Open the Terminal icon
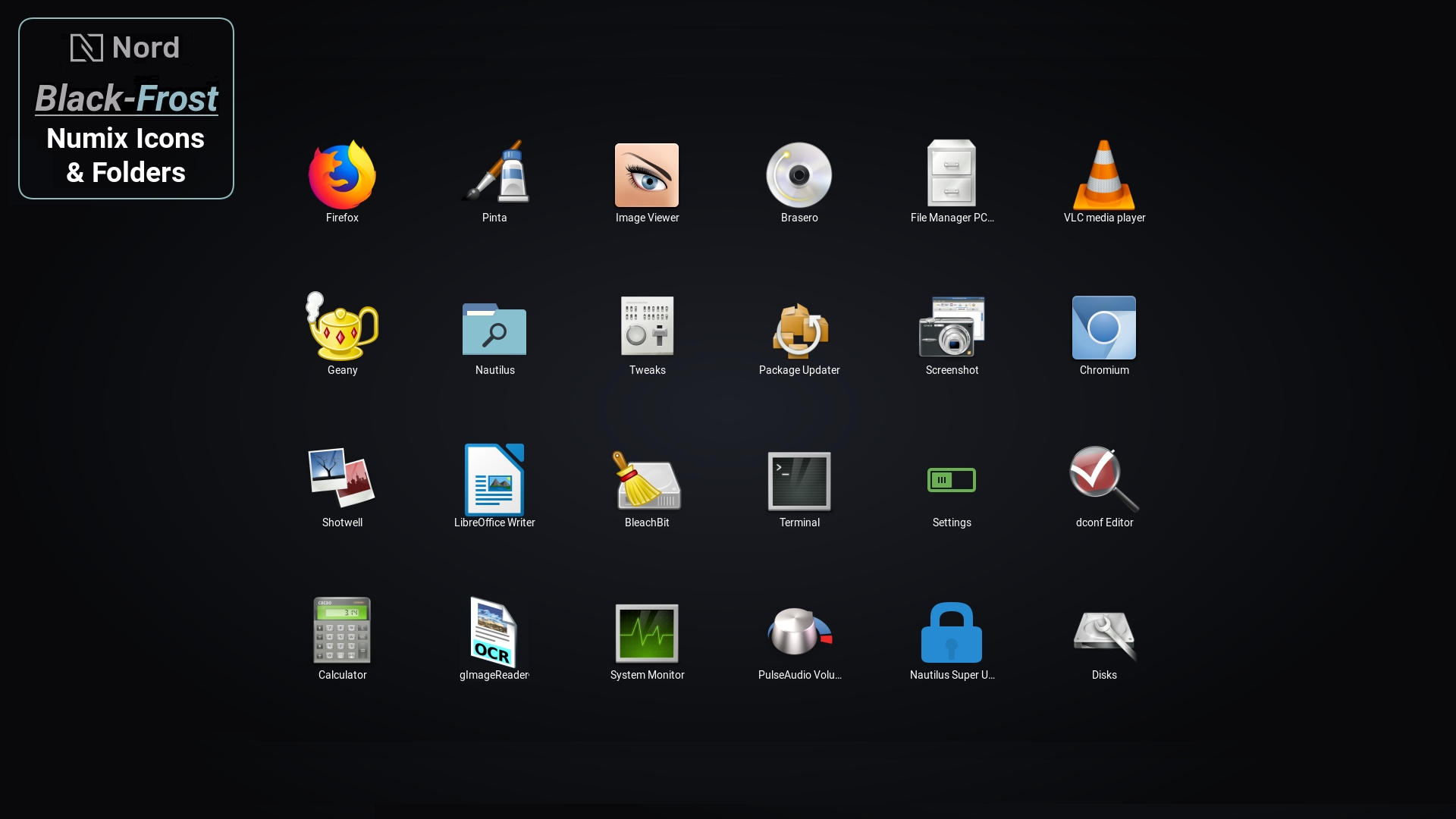 tap(799, 482)
